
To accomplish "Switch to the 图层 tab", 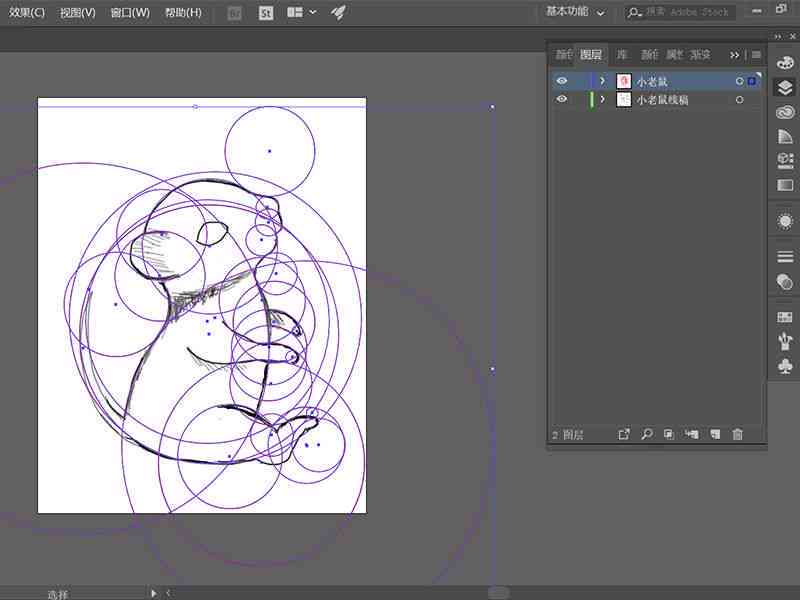I will [591, 55].
